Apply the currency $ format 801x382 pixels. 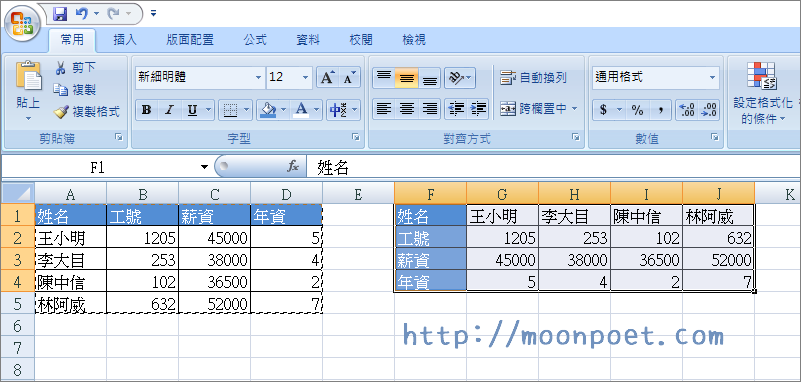603,109
